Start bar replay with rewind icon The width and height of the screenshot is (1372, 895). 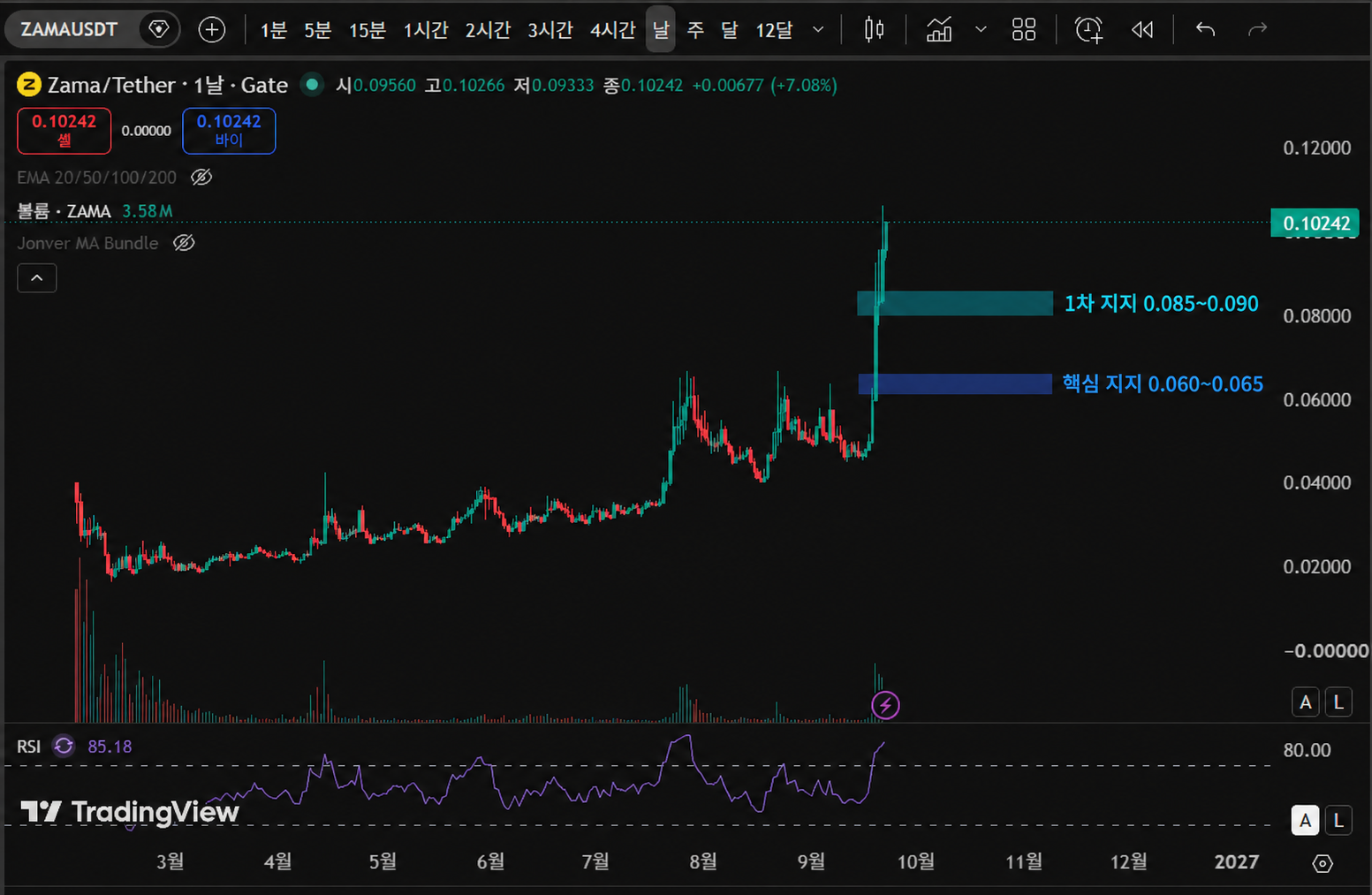(1142, 30)
